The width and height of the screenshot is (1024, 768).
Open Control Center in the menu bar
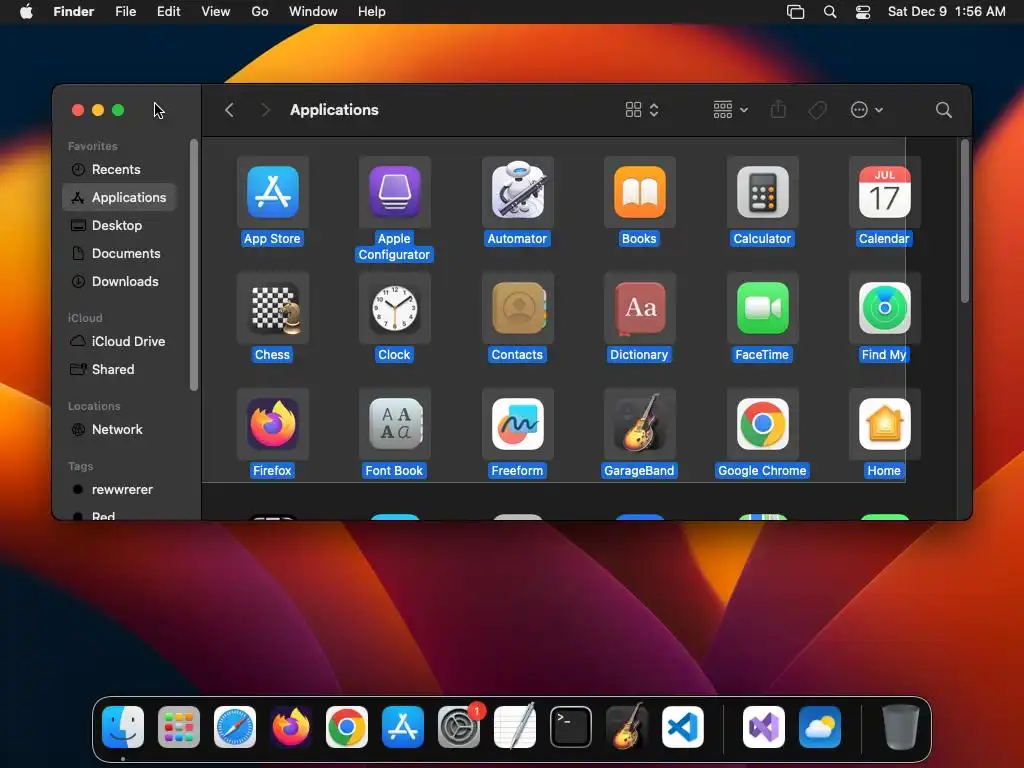pyautogui.click(x=863, y=12)
